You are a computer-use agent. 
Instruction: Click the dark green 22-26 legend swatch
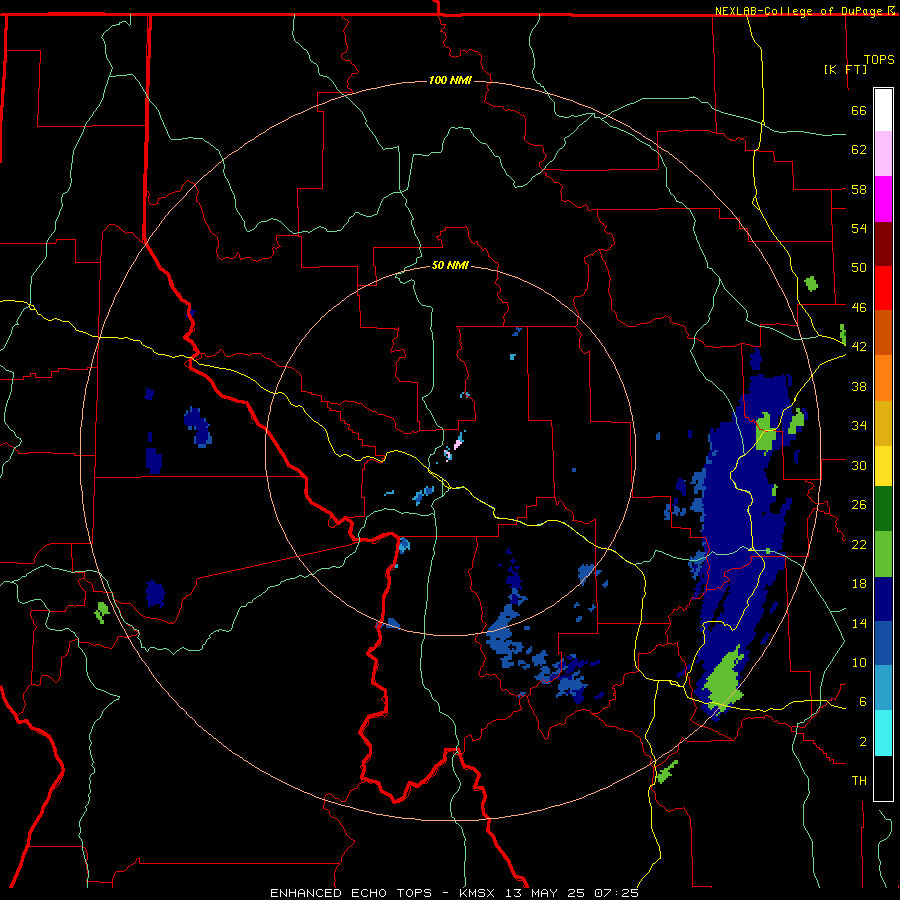coord(883,509)
